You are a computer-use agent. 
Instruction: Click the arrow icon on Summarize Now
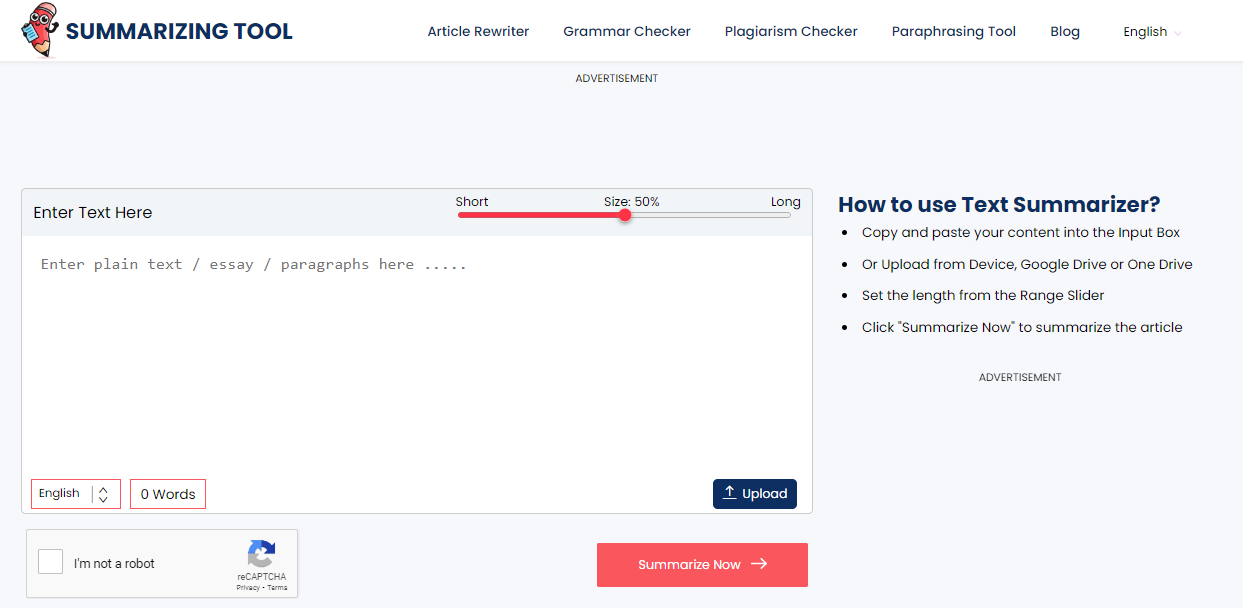[759, 564]
